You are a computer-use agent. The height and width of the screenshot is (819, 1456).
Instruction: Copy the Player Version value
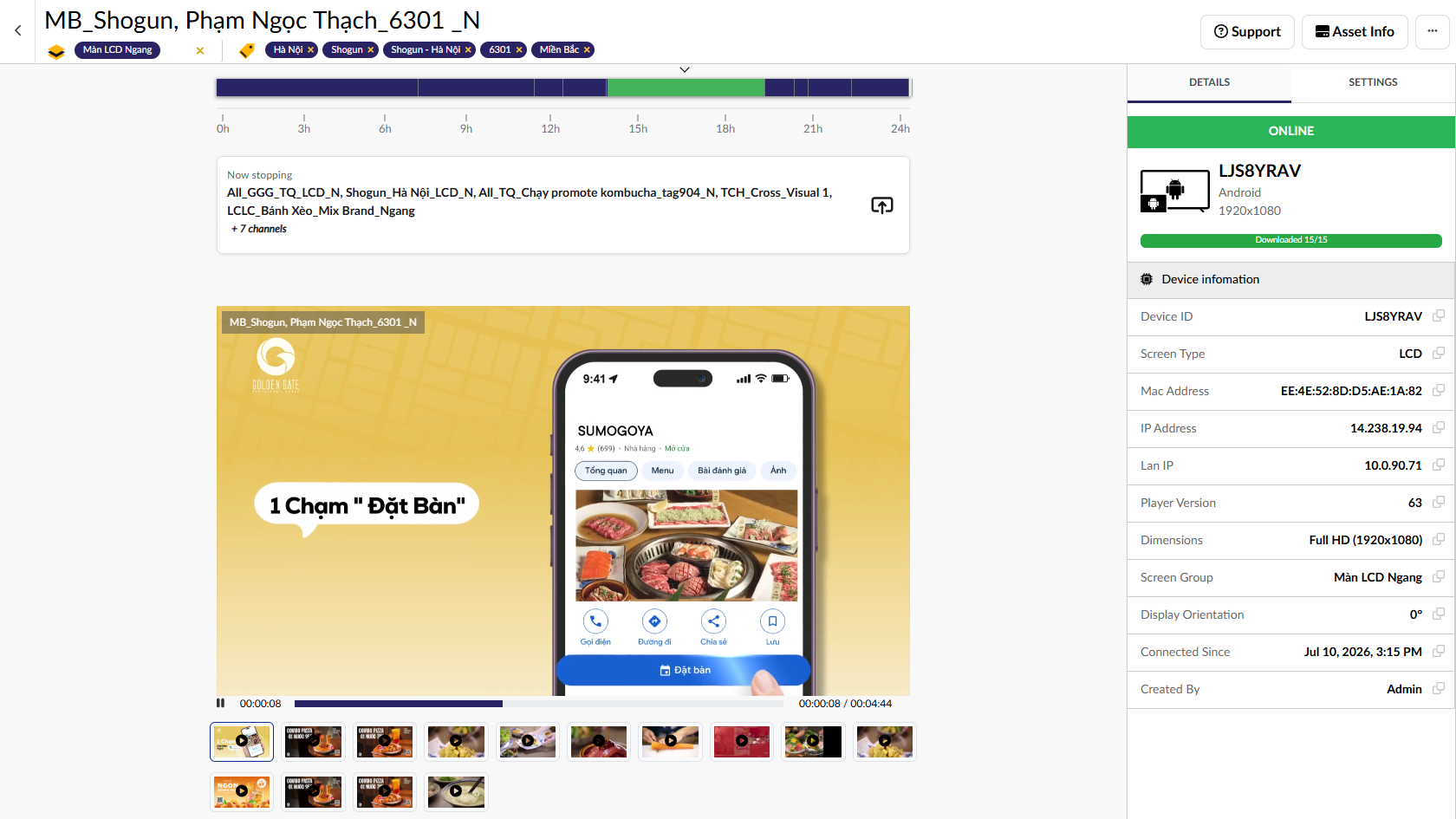coord(1439,502)
